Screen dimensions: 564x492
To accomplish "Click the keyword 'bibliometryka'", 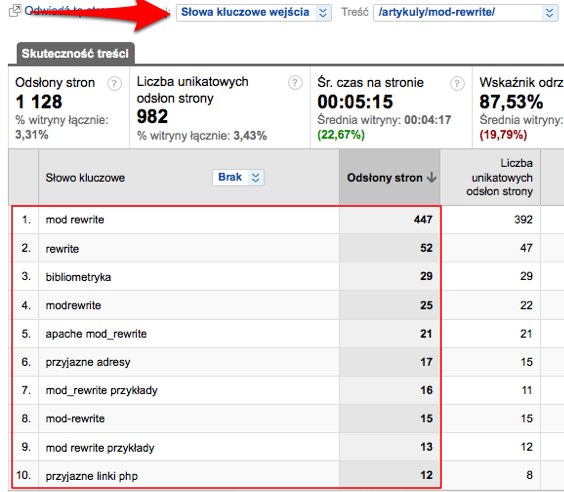I will pos(78,277).
